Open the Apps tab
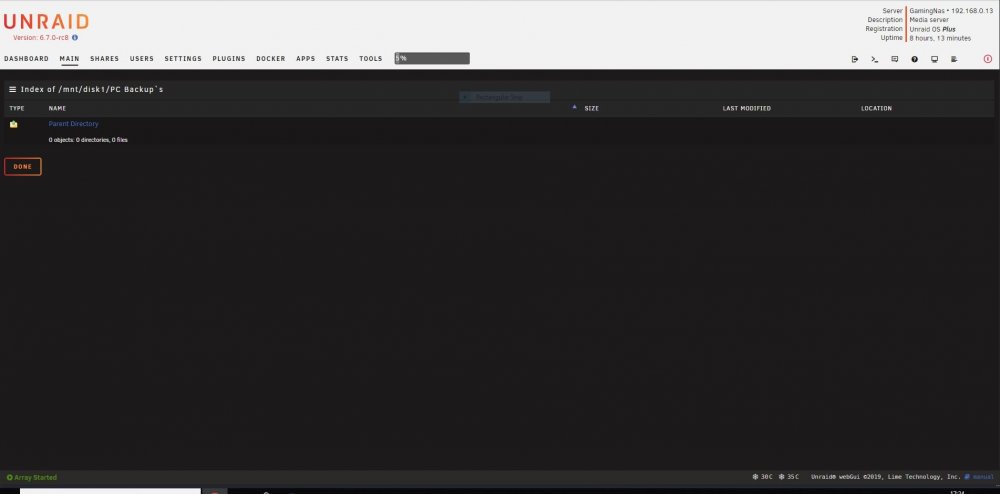1000x494 pixels. point(305,59)
